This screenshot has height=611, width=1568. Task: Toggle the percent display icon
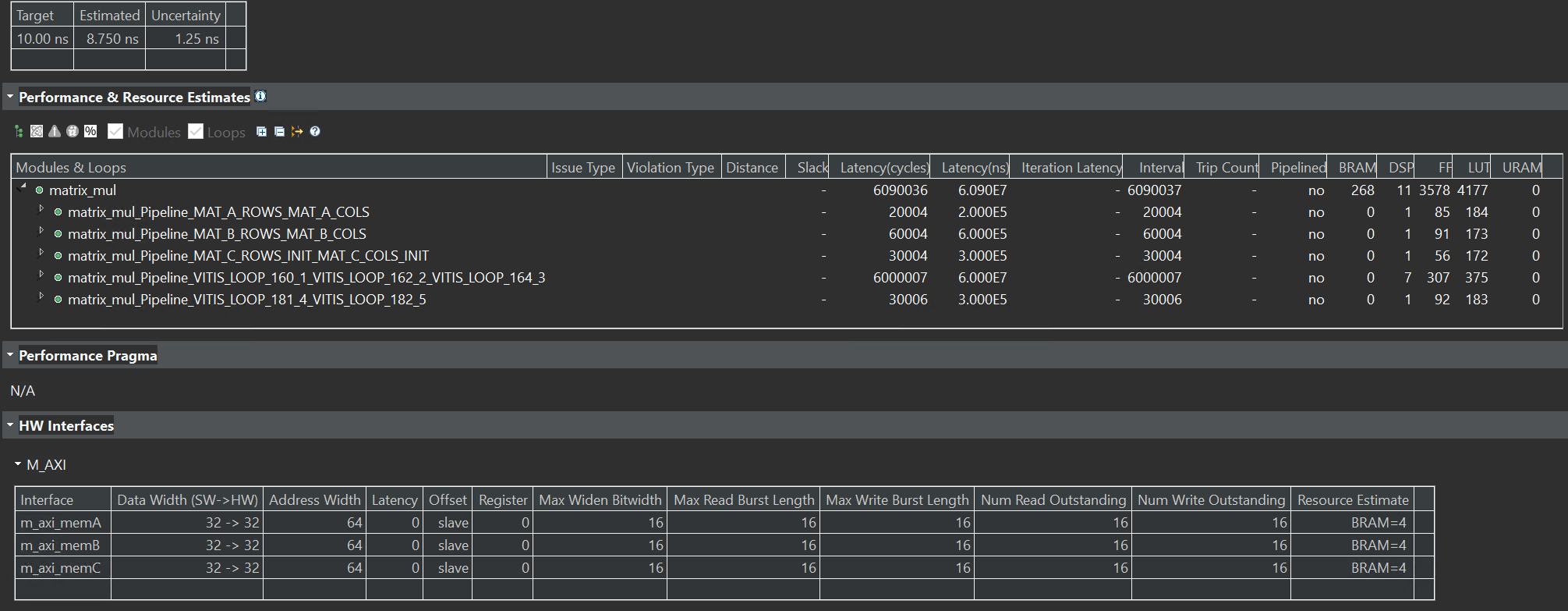90,131
